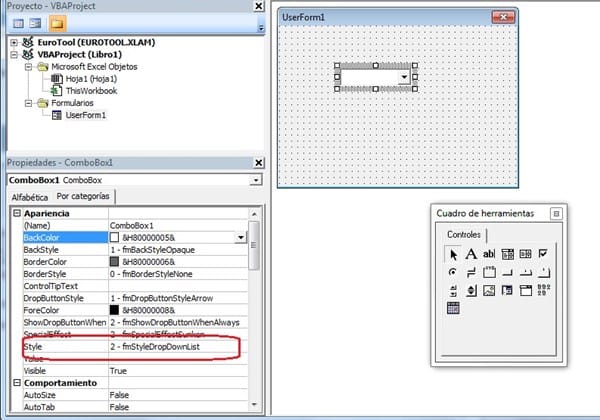The image size is (600, 420).
Task: Select the window-shaped control after RefEdit
Action: click(525, 290)
